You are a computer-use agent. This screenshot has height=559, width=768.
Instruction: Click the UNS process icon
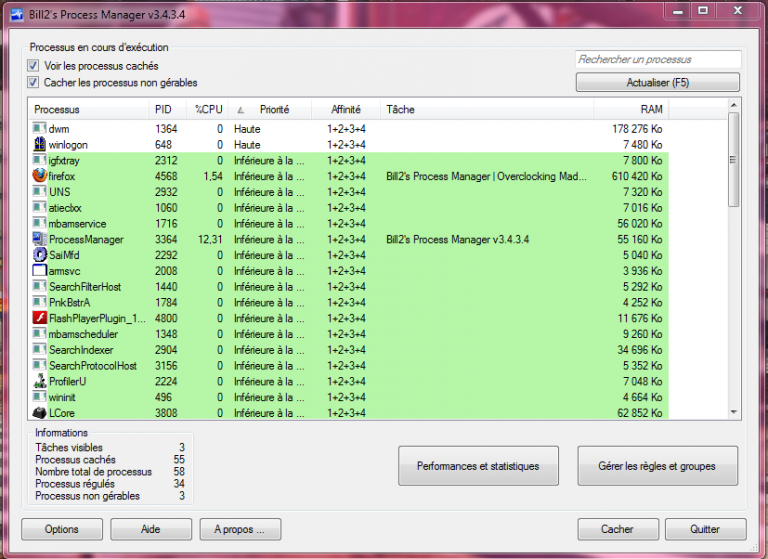pos(39,192)
